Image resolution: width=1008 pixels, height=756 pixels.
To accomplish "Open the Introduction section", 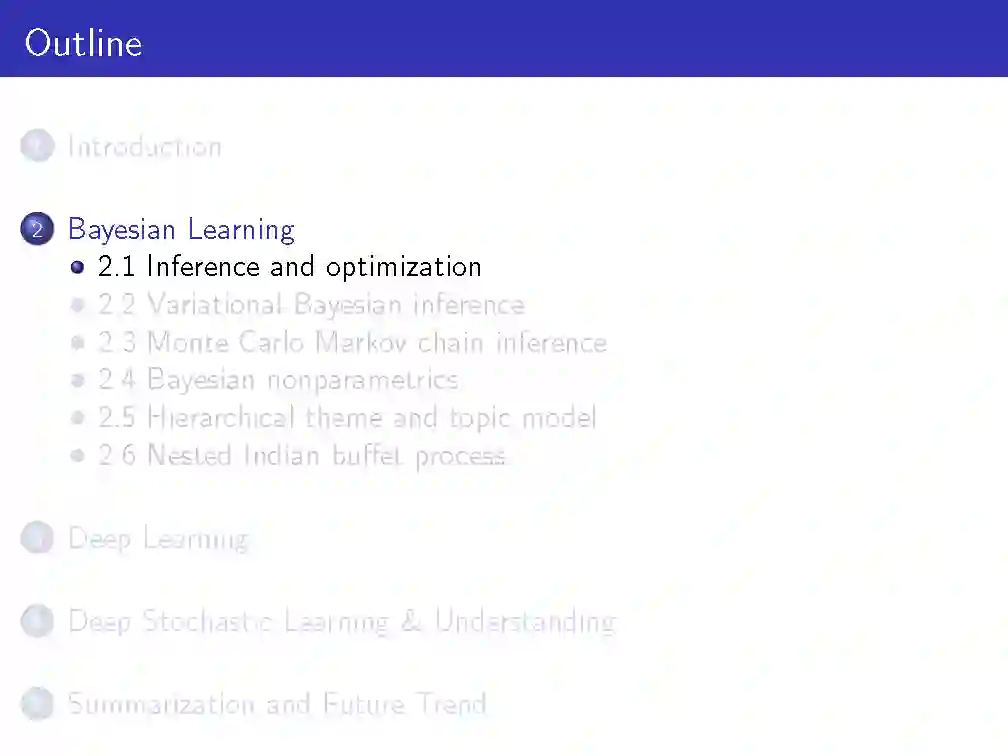I will coord(145,147).
